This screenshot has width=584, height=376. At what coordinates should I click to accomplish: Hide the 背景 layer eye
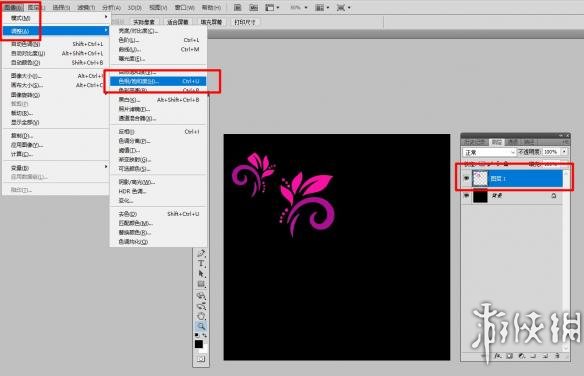click(466, 196)
